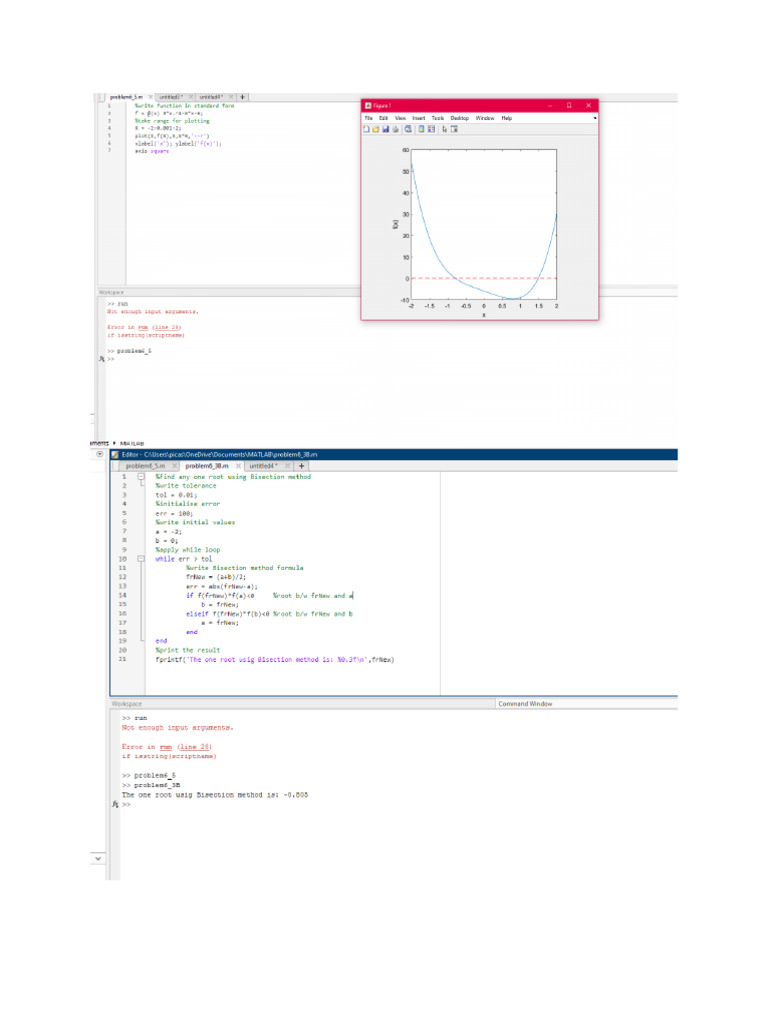Click code line 'err = 100;'
768x1024 pixels.
click(x=174, y=513)
